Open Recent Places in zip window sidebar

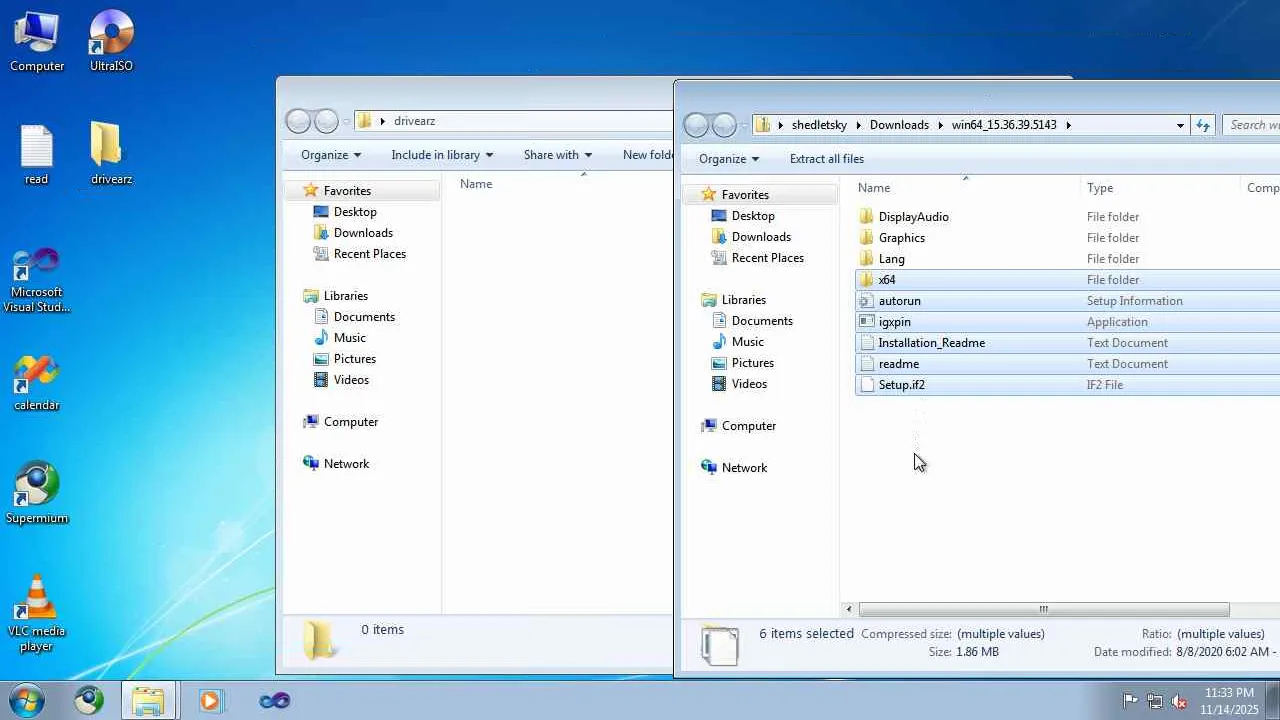click(x=768, y=258)
